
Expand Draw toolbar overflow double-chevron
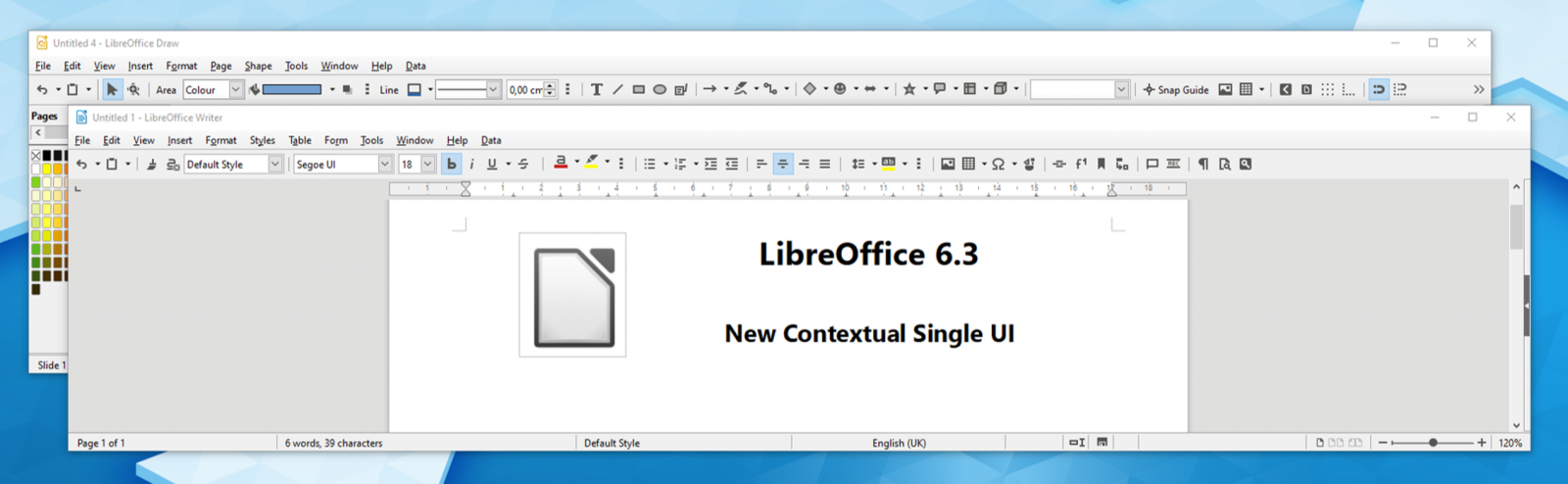(1479, 89)
